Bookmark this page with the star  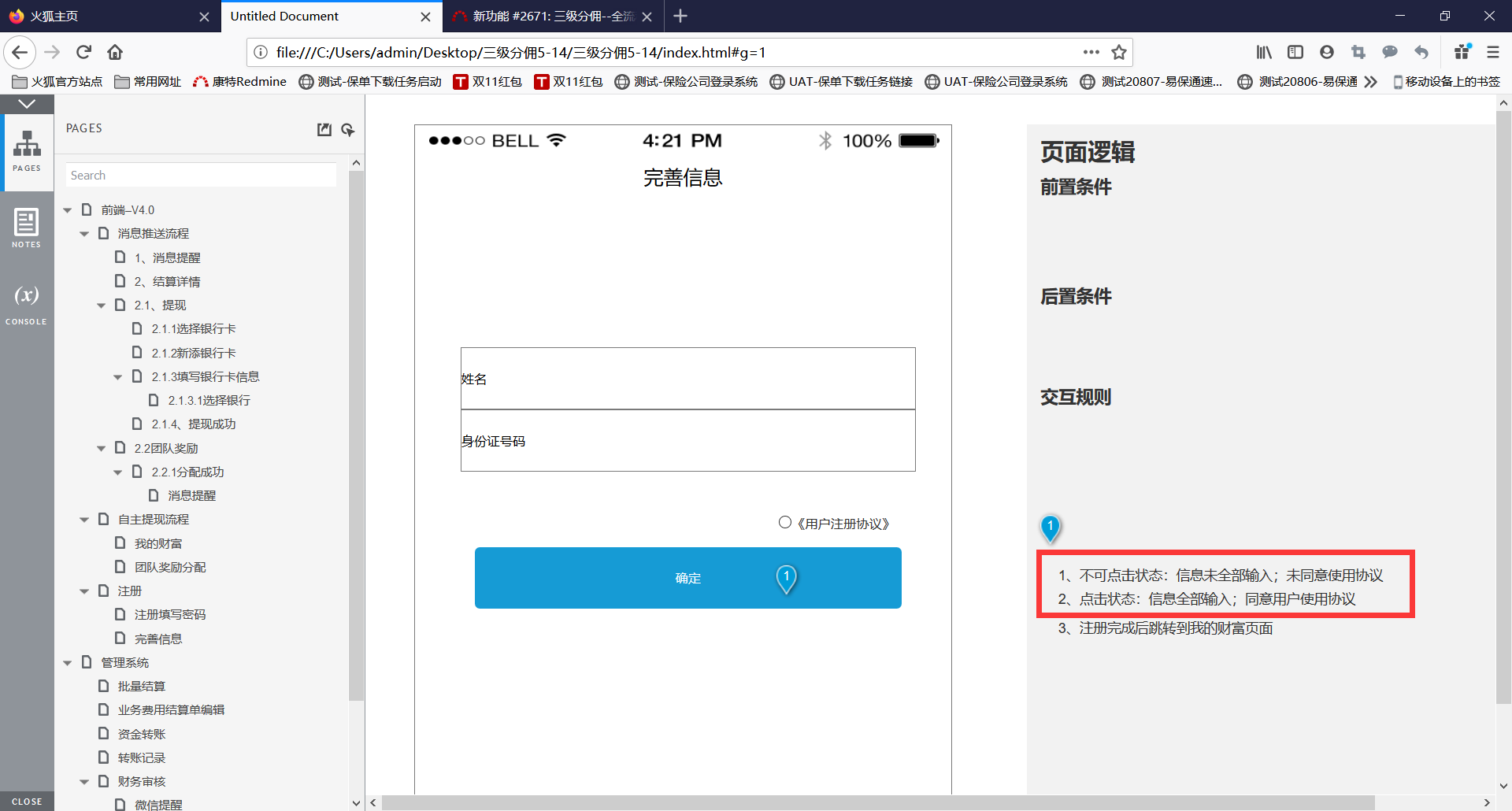(x=1119, y=53)
